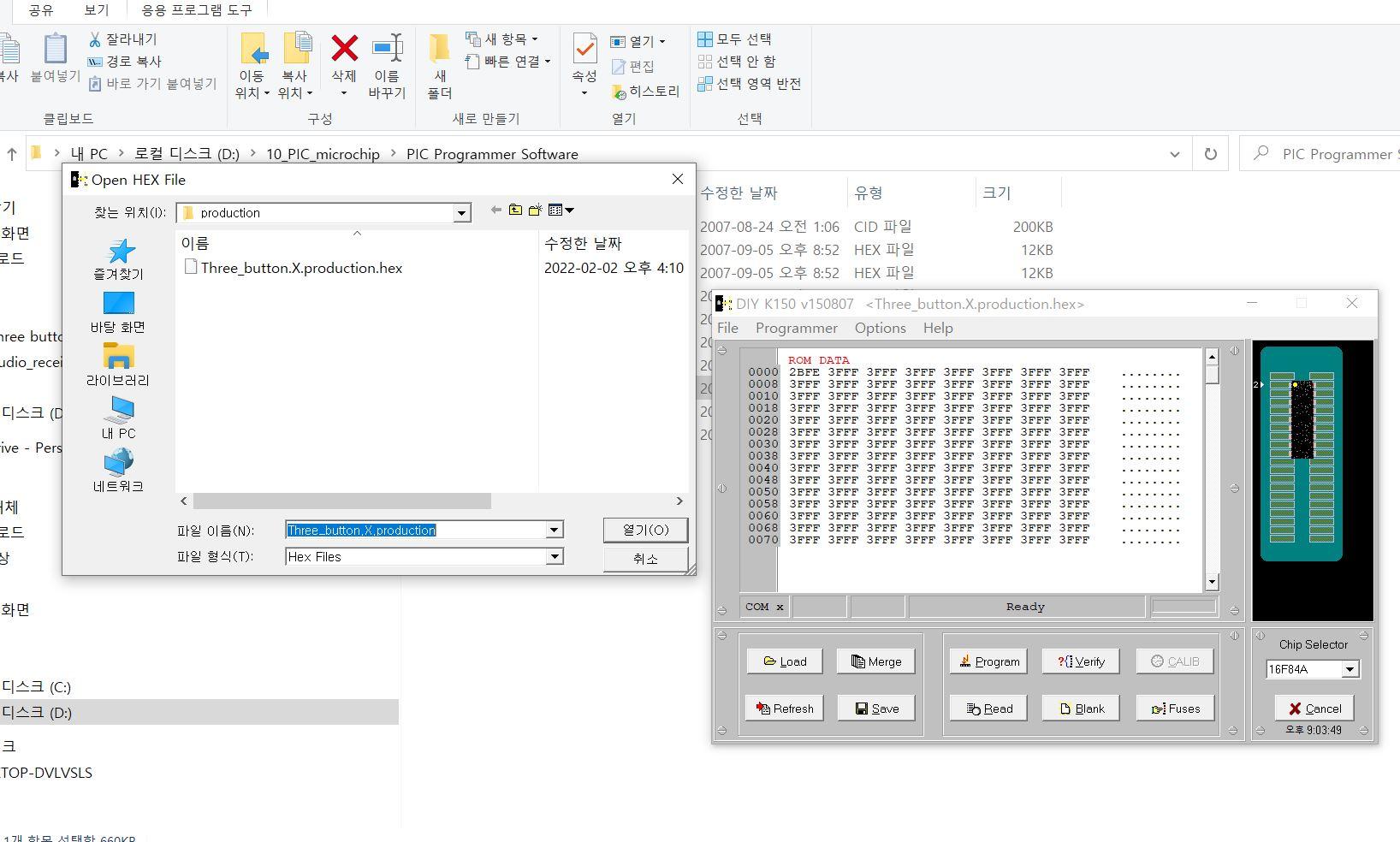The height and width of the screenshot is (842, 1400).
Task: Open Fuses settings in DIY K150
Action: 1175,709
